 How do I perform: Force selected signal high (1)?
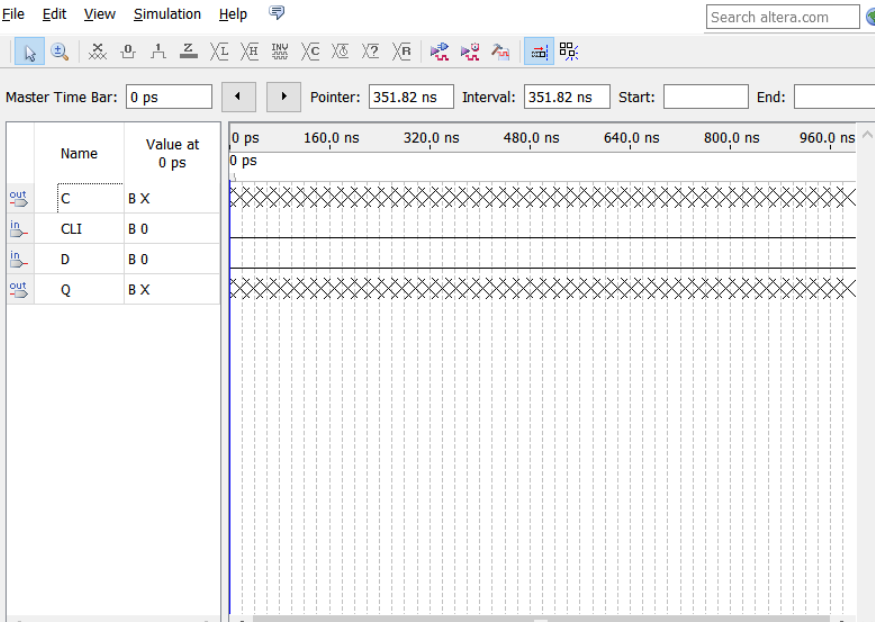click(158, 52)
